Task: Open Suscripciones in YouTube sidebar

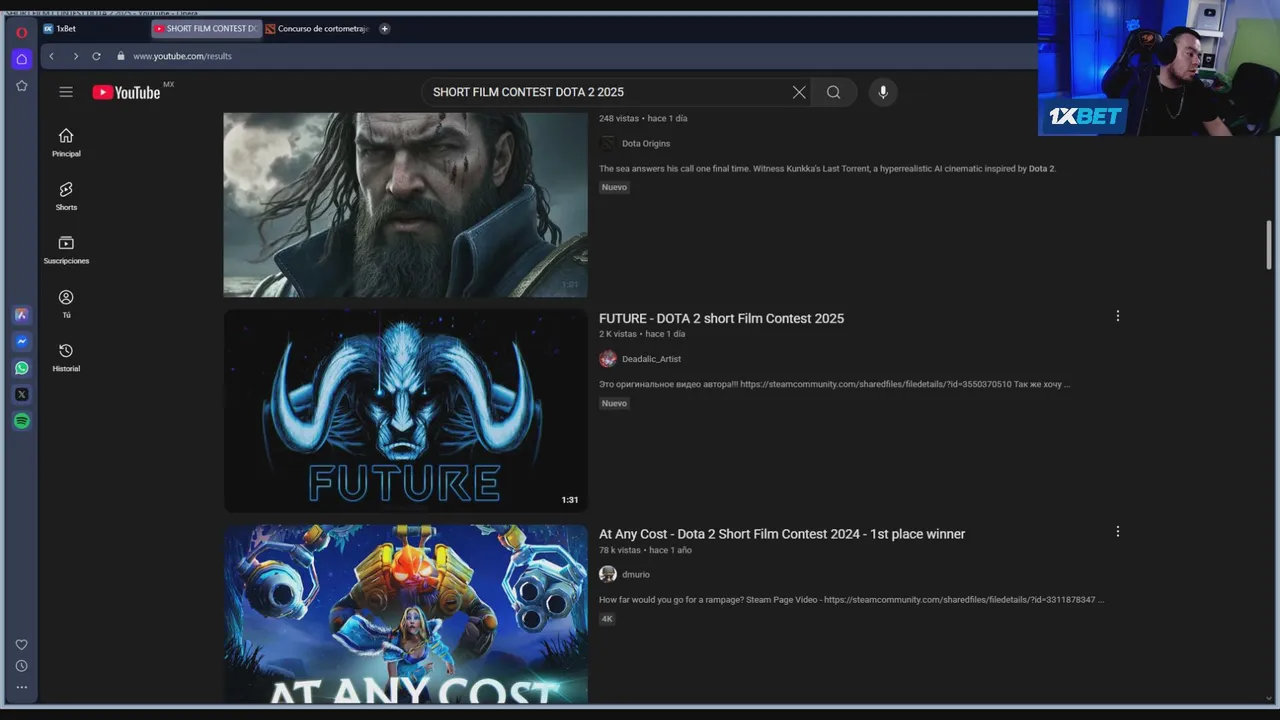Action: (66, 250)
